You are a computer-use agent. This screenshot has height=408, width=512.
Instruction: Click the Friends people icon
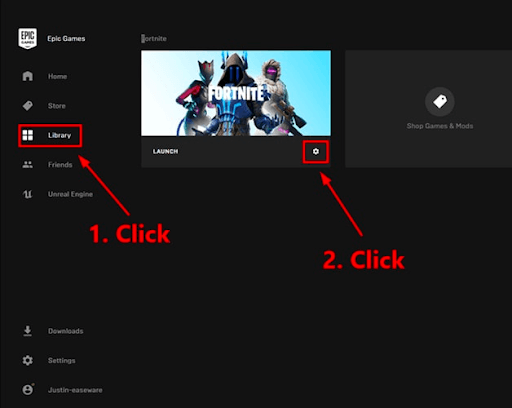(28, 164)
